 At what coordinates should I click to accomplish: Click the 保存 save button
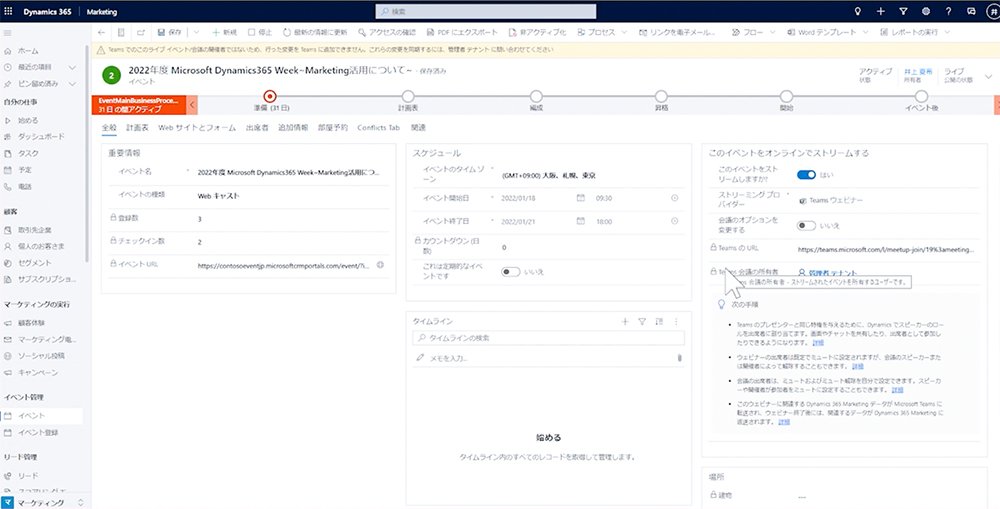170,32
